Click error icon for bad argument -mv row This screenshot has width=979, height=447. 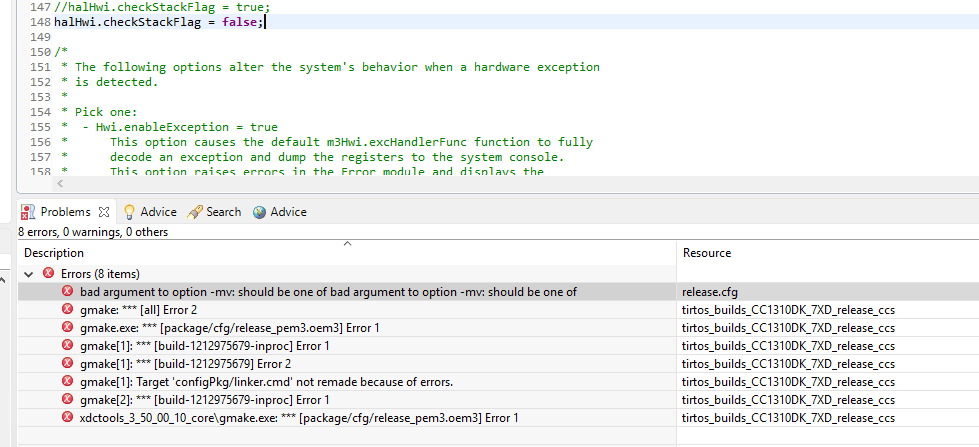[68, 292]
